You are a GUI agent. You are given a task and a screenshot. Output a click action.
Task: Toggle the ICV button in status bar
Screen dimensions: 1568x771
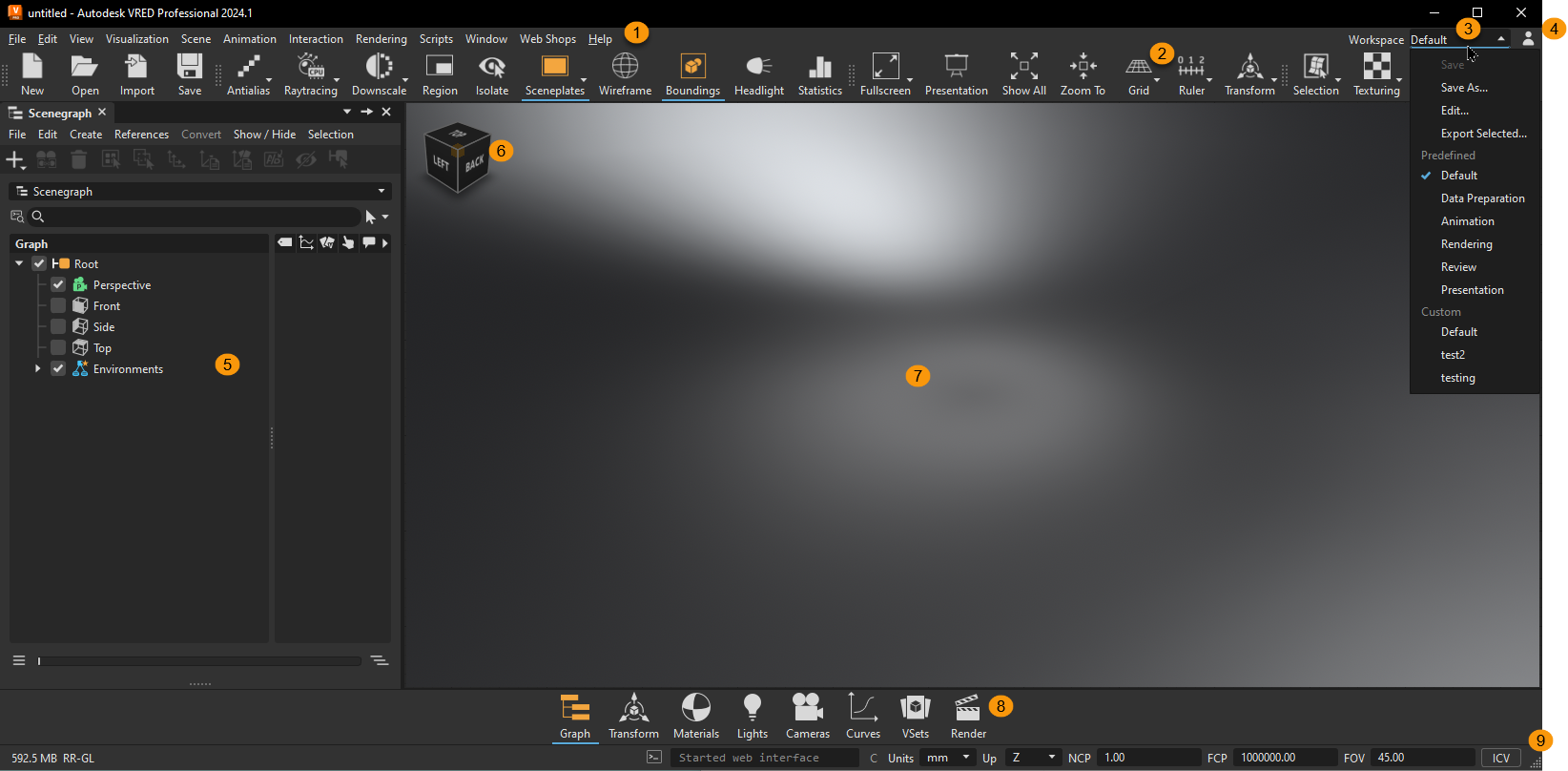[1501, 758]
